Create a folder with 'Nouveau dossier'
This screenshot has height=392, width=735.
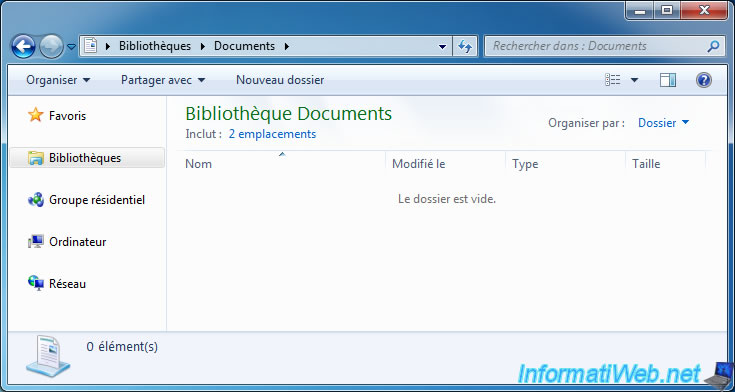click(280, 80)
